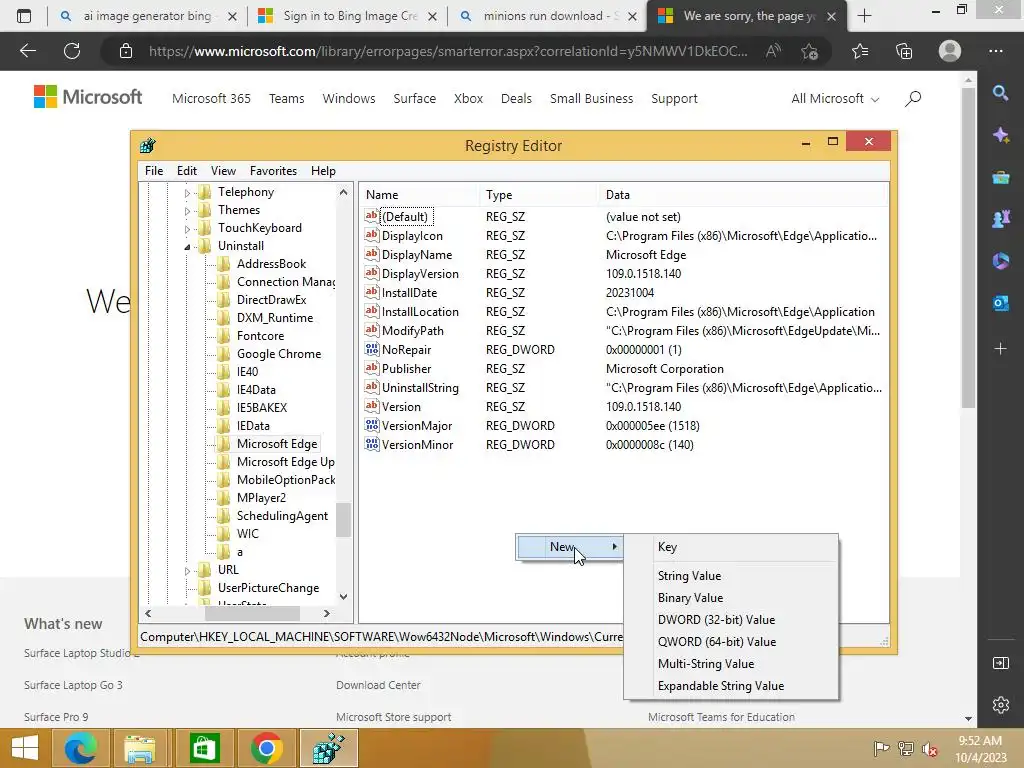
Task: Open the sidebar settings gear icon
Action: coord(1000,705)
